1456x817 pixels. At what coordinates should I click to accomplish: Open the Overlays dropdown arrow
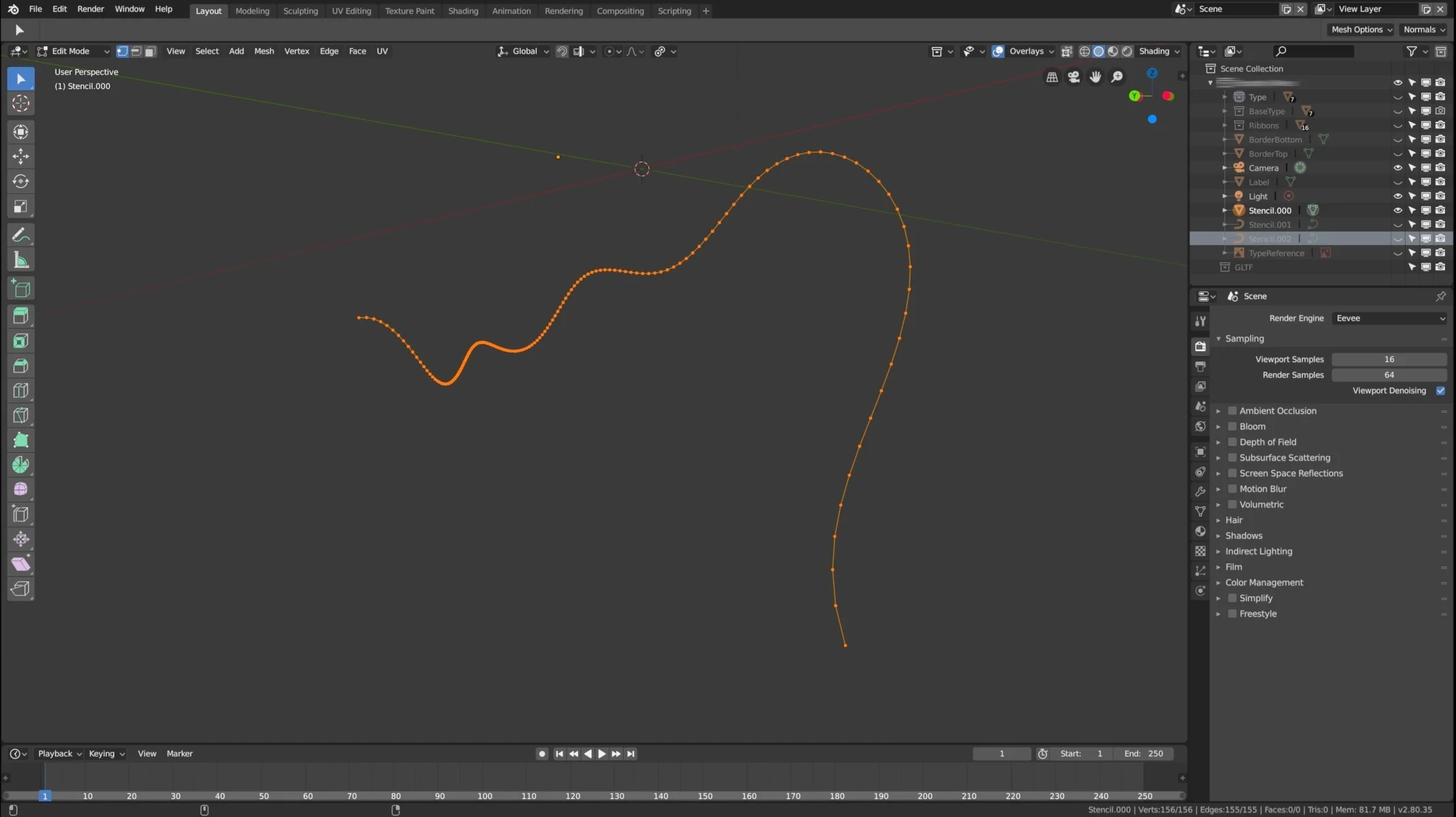tap(1051, 52)
